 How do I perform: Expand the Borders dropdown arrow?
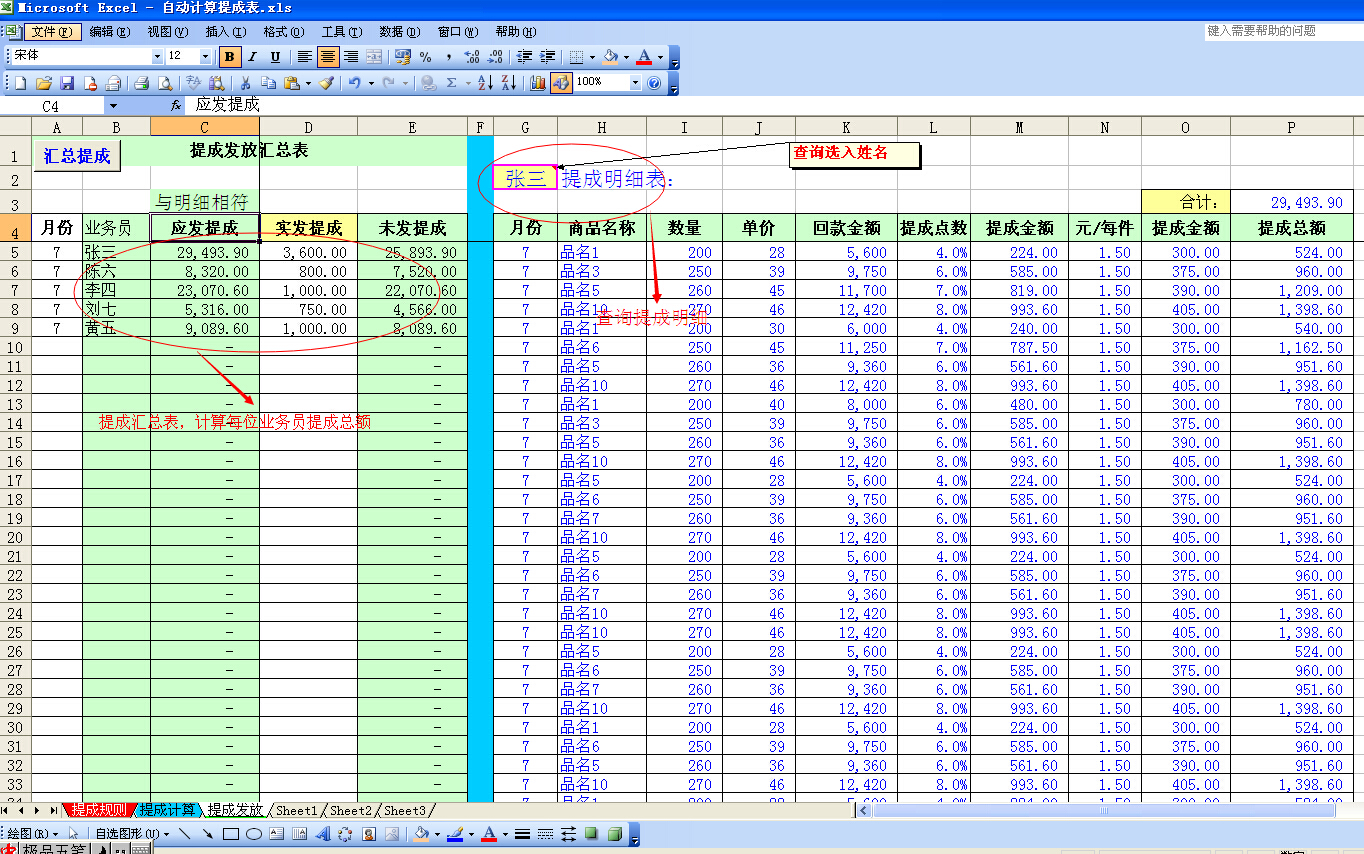pyautogui.click(x=592, y=57)
